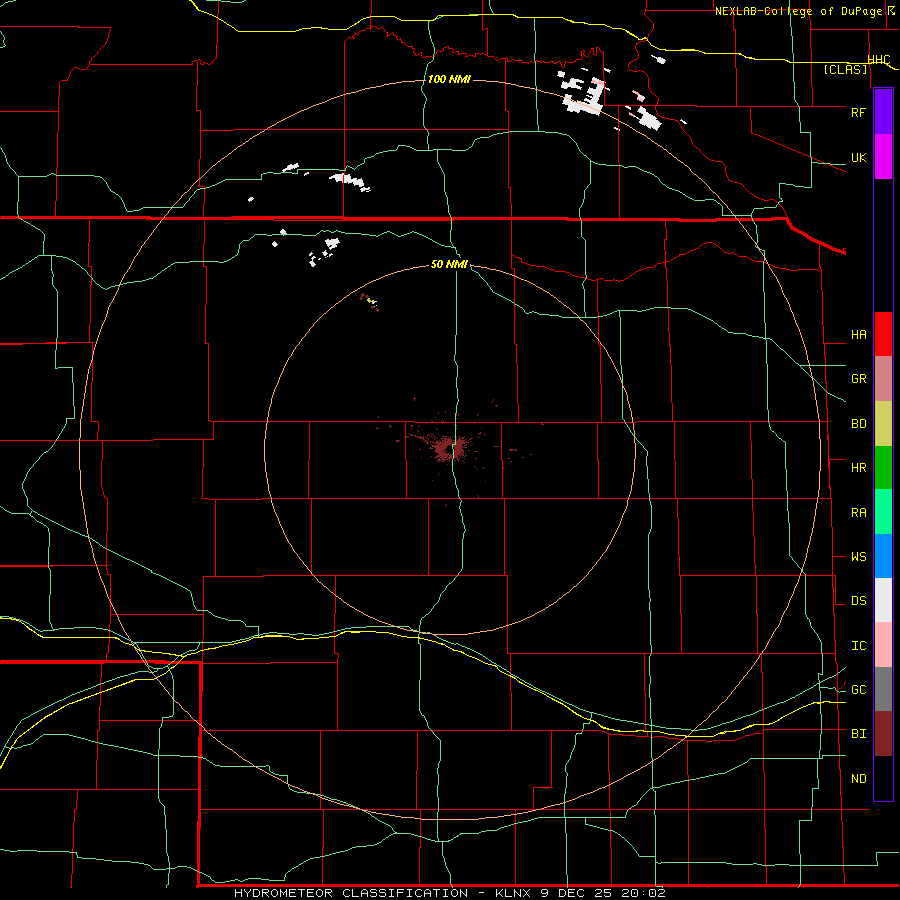Click the HR legend label
This screenshot has width=900, height=900.
coord(858,468)
